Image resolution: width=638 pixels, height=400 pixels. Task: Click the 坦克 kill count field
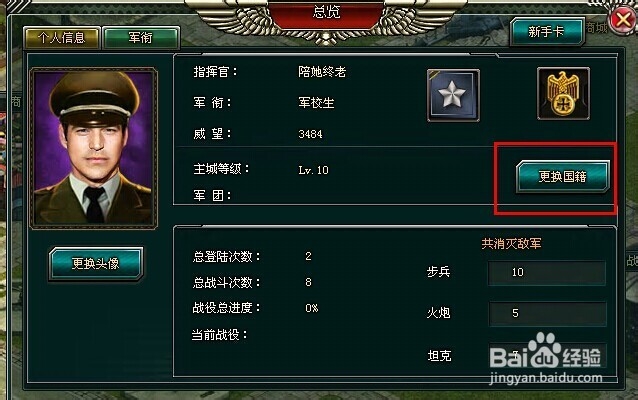[x=547, y=356]
